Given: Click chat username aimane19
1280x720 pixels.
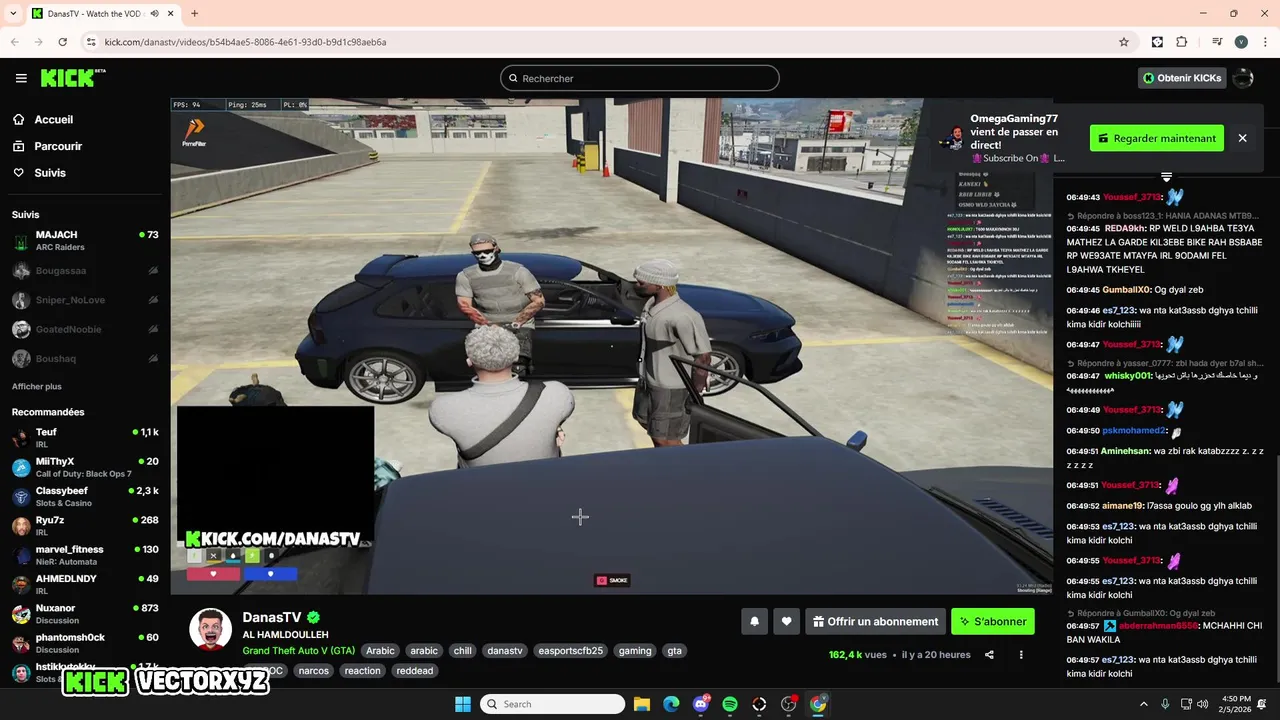Looking at the screenshot, I should [1122, 506].
